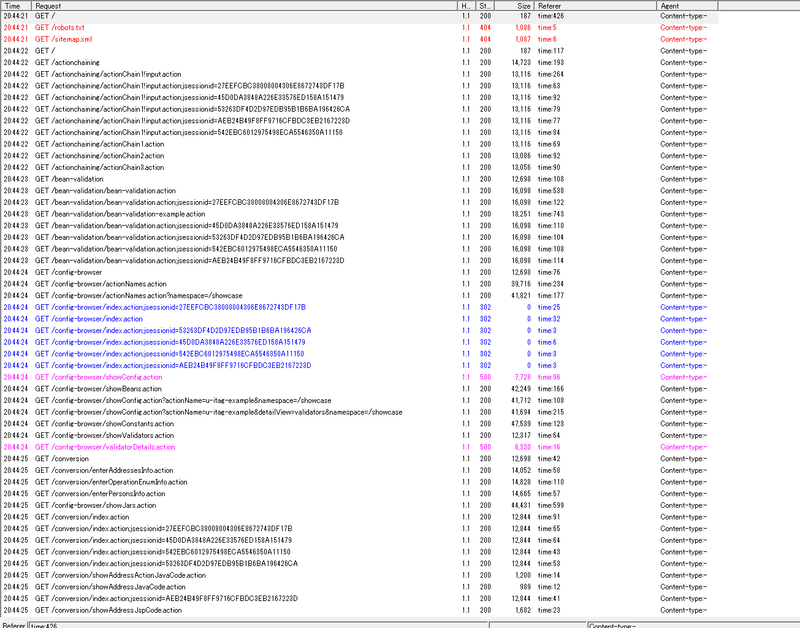The image size is (800, 628).
Task: Select the GET /conversion request row
Action: (x=359, y=459)
